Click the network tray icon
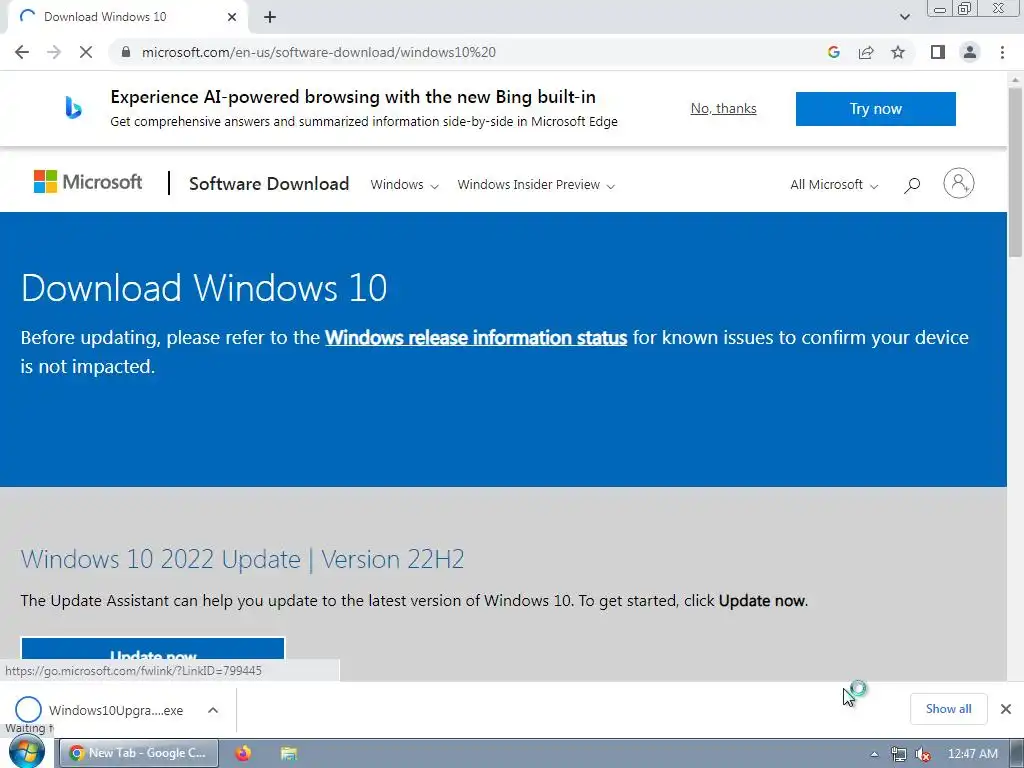 click(x=899, y=754)
